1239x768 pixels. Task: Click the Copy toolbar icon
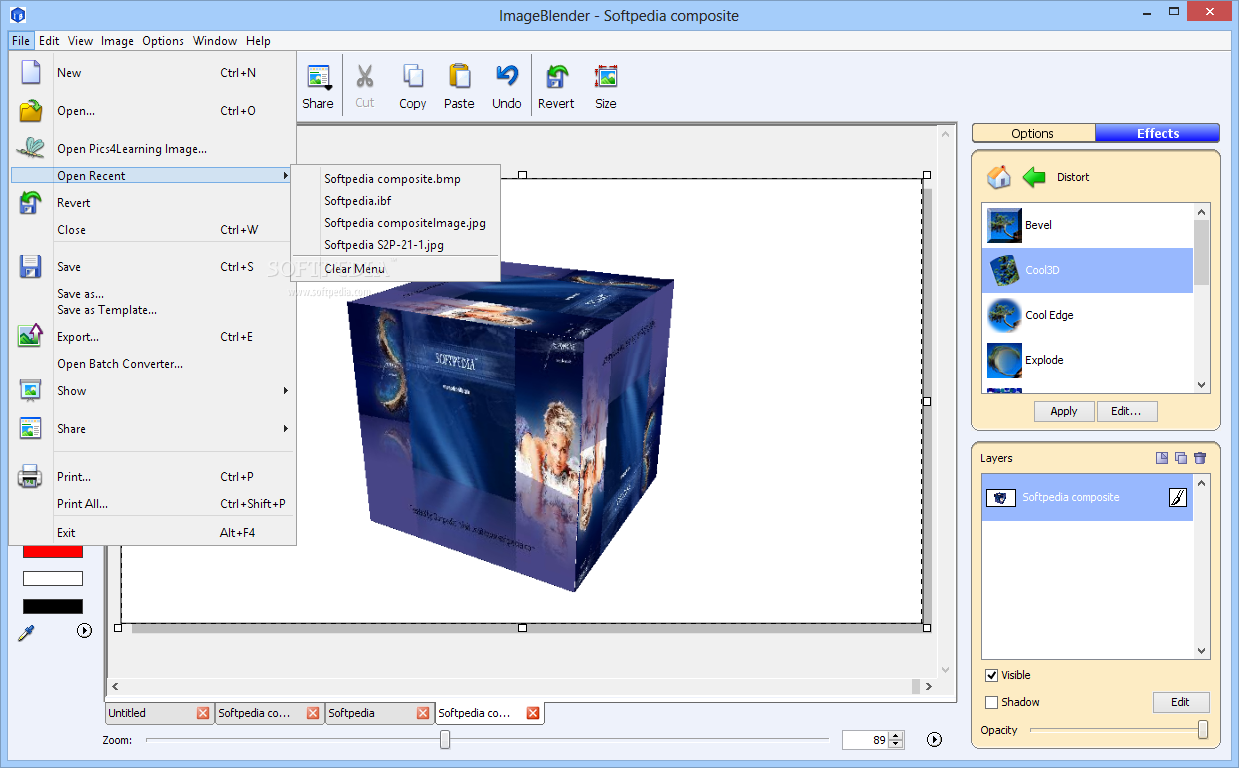click(412, 77)
